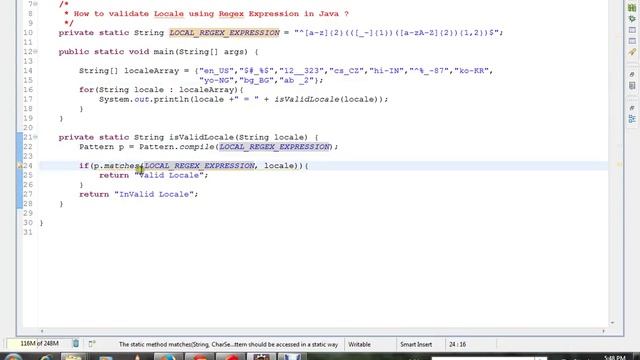Click the static method warning message

(x=228, y=344)
